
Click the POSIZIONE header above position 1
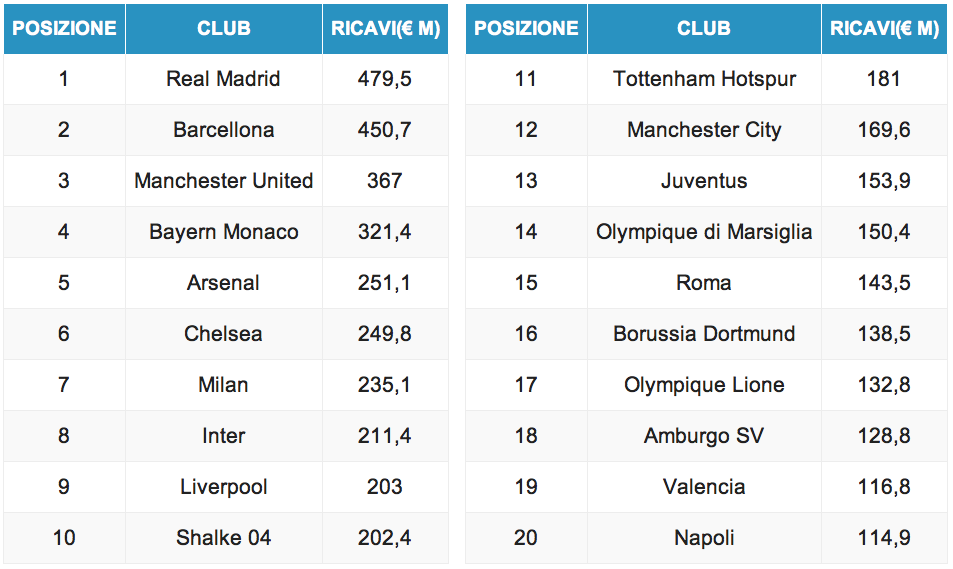[x=64, y=28]
